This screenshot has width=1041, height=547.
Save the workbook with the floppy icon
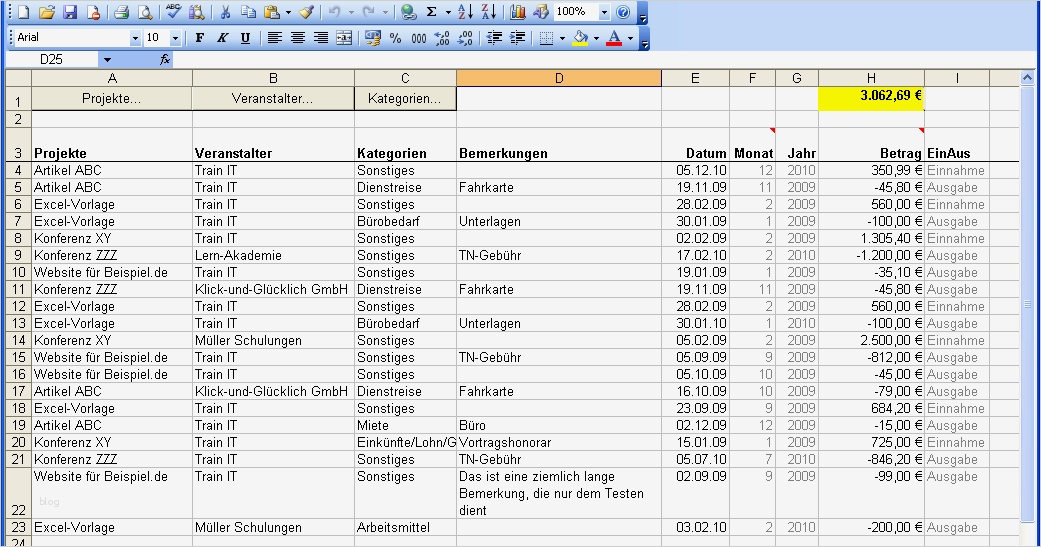coord(70,12)
